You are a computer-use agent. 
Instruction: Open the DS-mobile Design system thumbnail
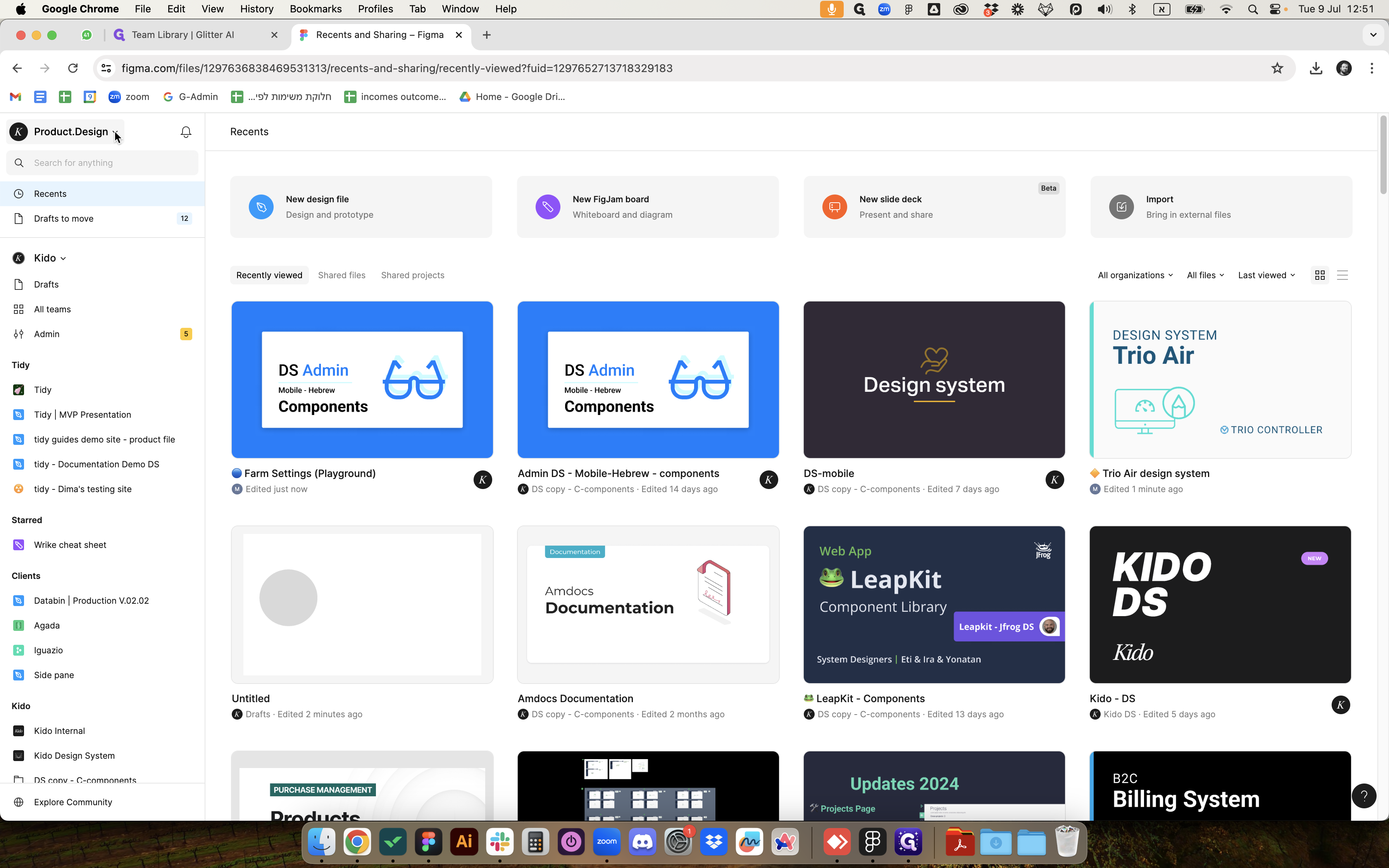[934, 379]
